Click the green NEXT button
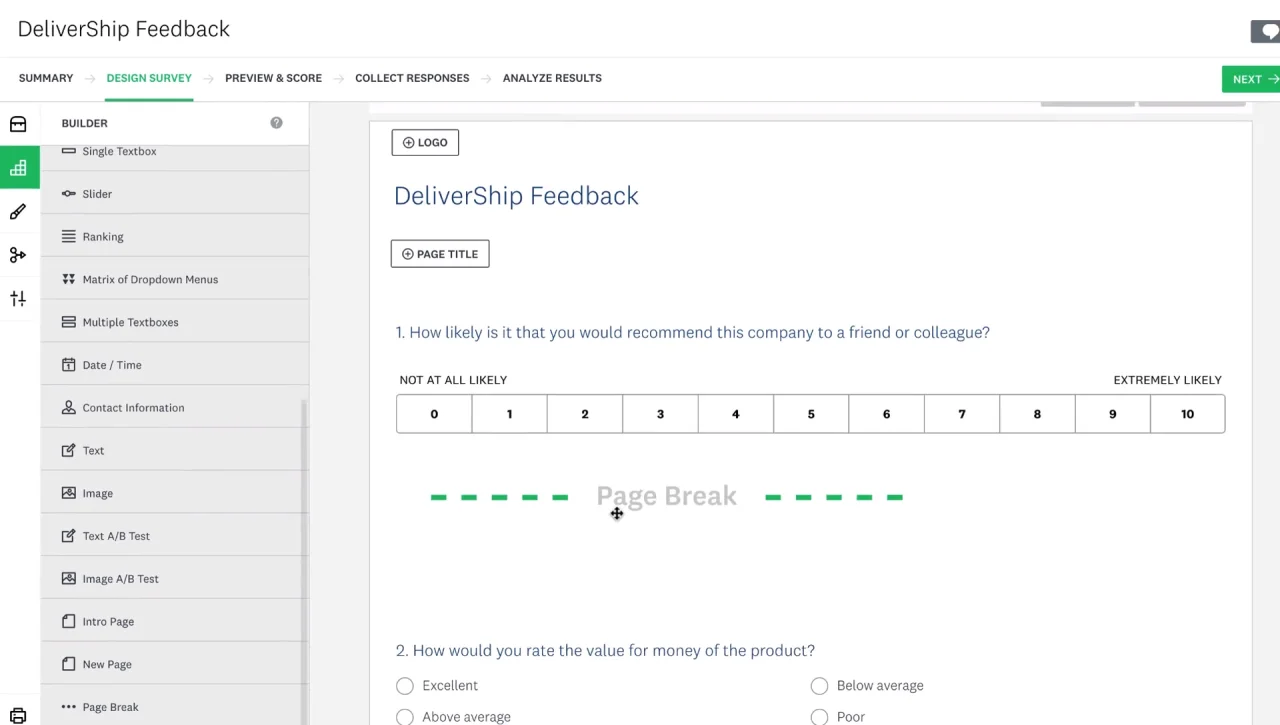Viewport: 1280px width, 725px height. point(1253,78)
